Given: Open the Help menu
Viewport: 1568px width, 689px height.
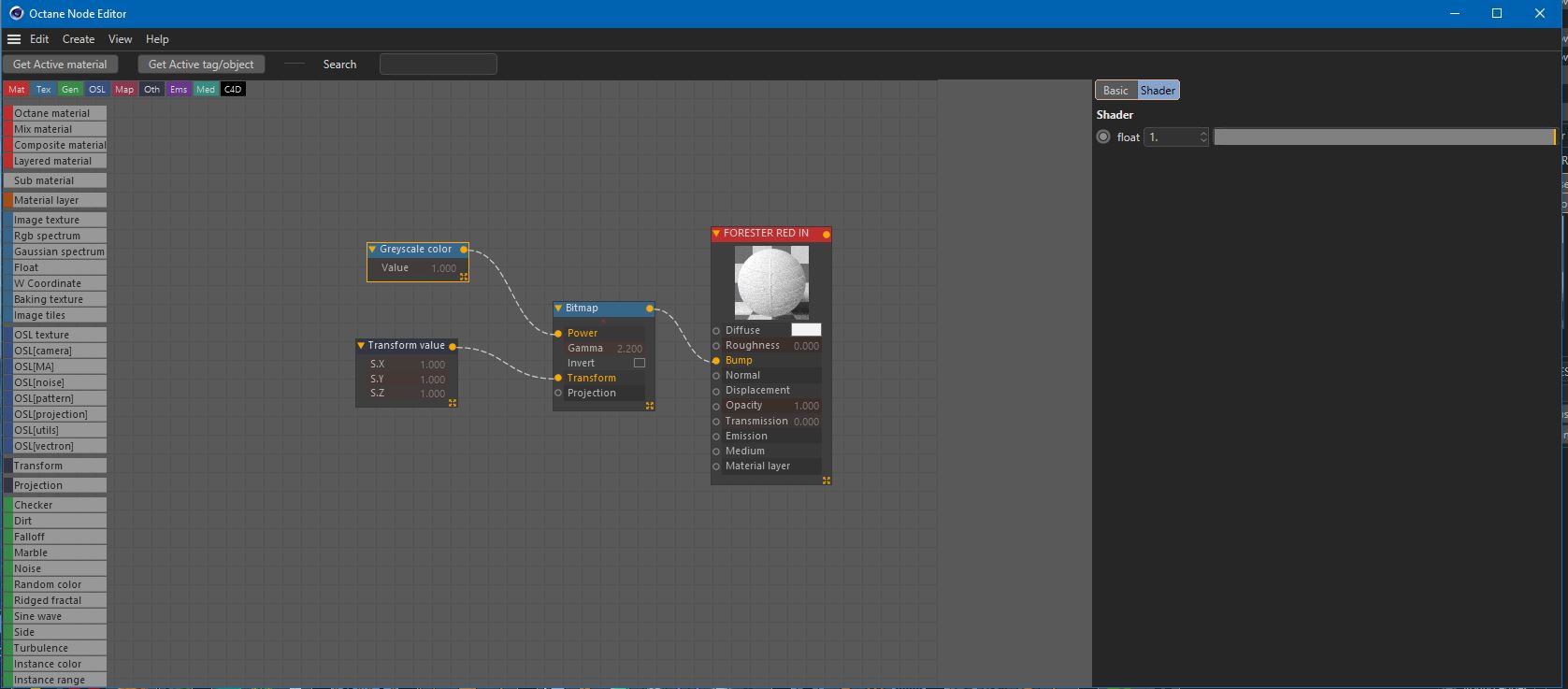Looking at the screenshot, I should [x=157, y=39].
